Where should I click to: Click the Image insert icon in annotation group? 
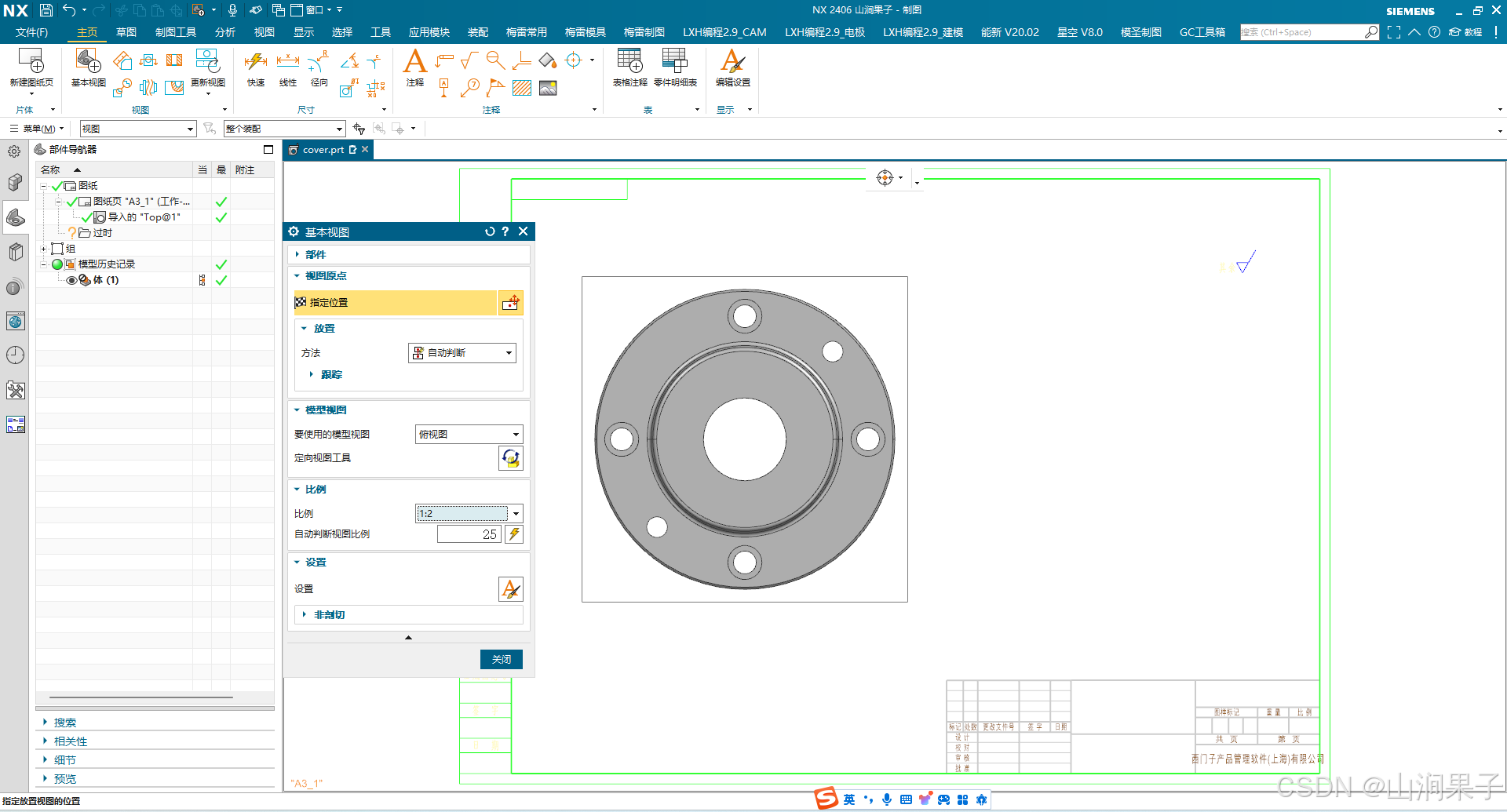(x=548, y=88)
